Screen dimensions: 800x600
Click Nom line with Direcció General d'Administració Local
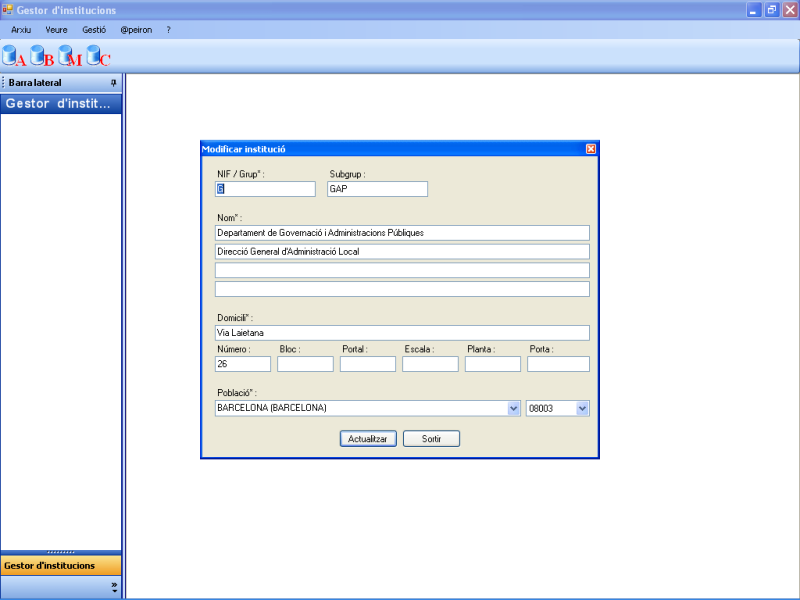point(402,252)
